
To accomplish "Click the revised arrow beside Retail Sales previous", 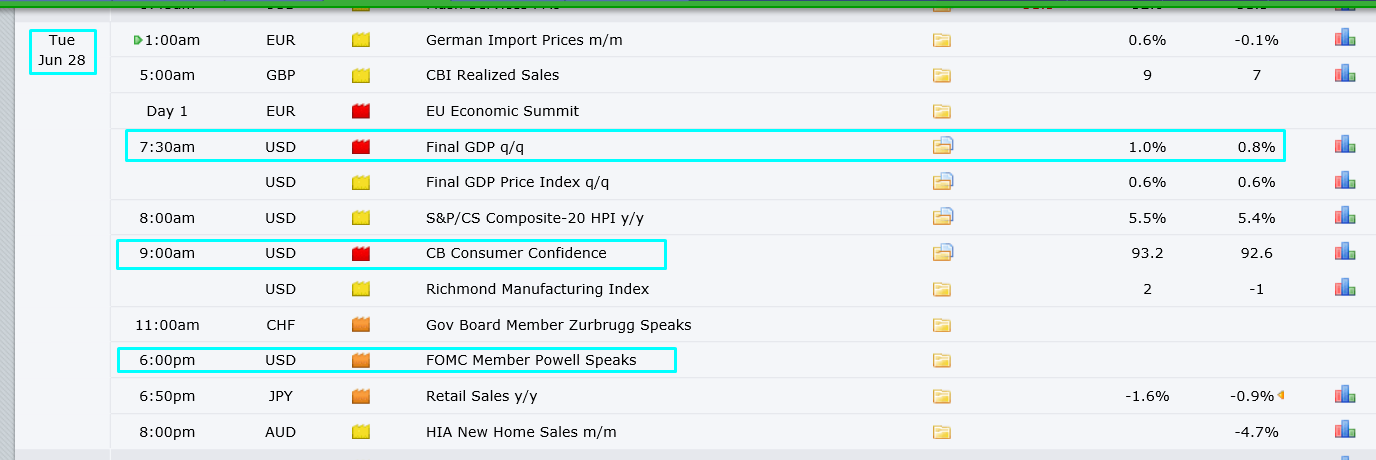I will tap(1281, 396).
